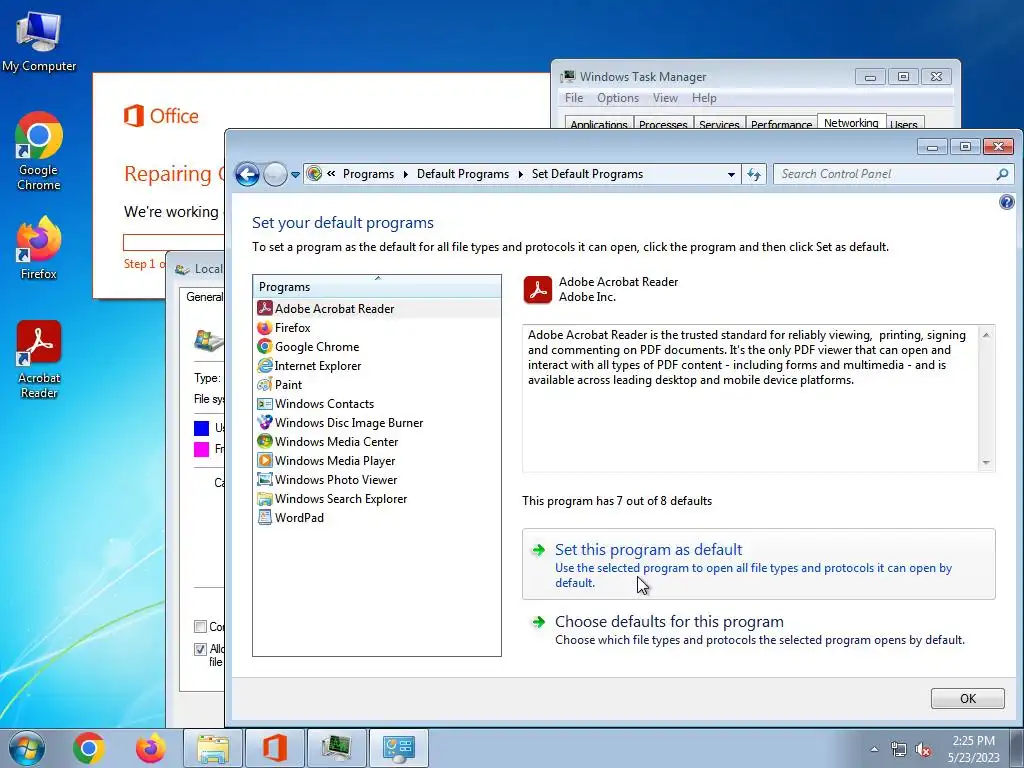Image resolution: width=1024 pixels, height=768 pixels.
Task: Select Windows Photo Viewer entry
Action: click(x=377, y=479)
